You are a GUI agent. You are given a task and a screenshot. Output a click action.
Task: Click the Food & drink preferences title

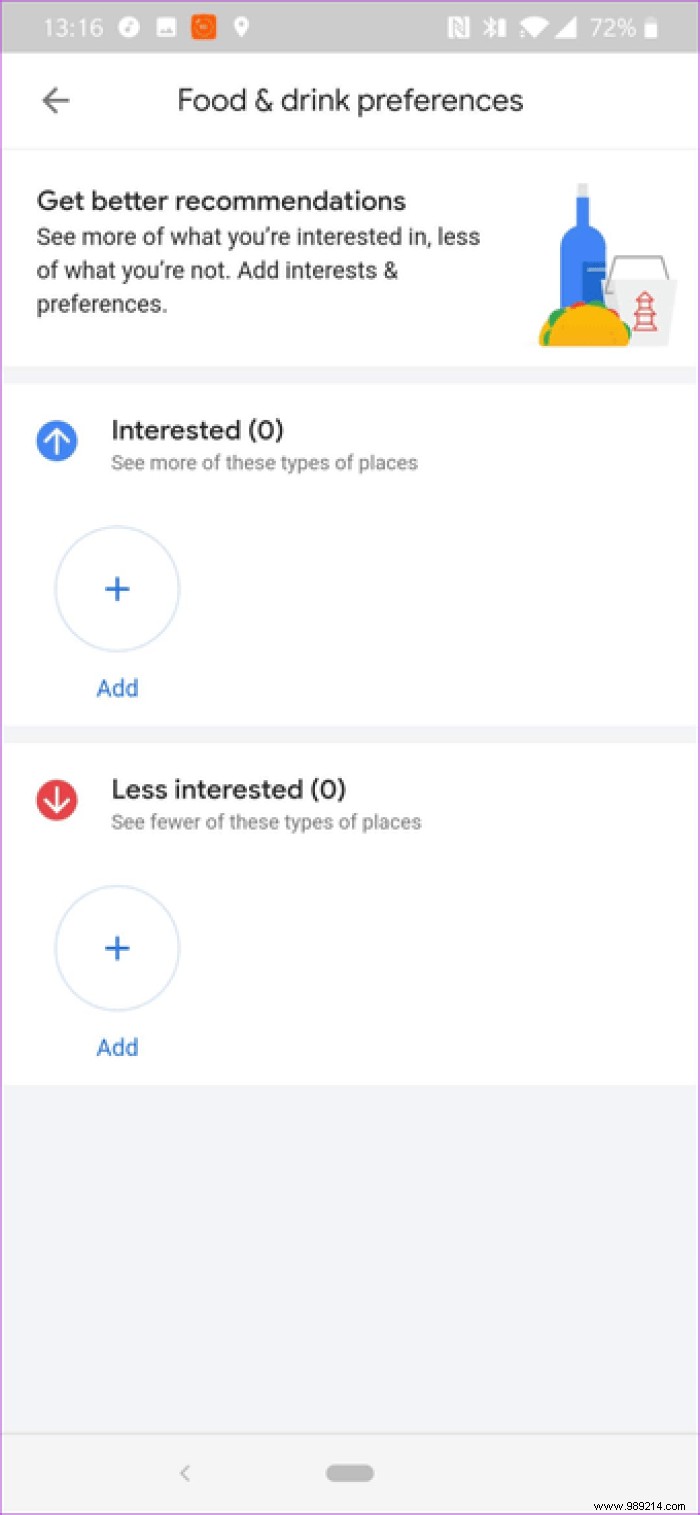click(349, 100)
